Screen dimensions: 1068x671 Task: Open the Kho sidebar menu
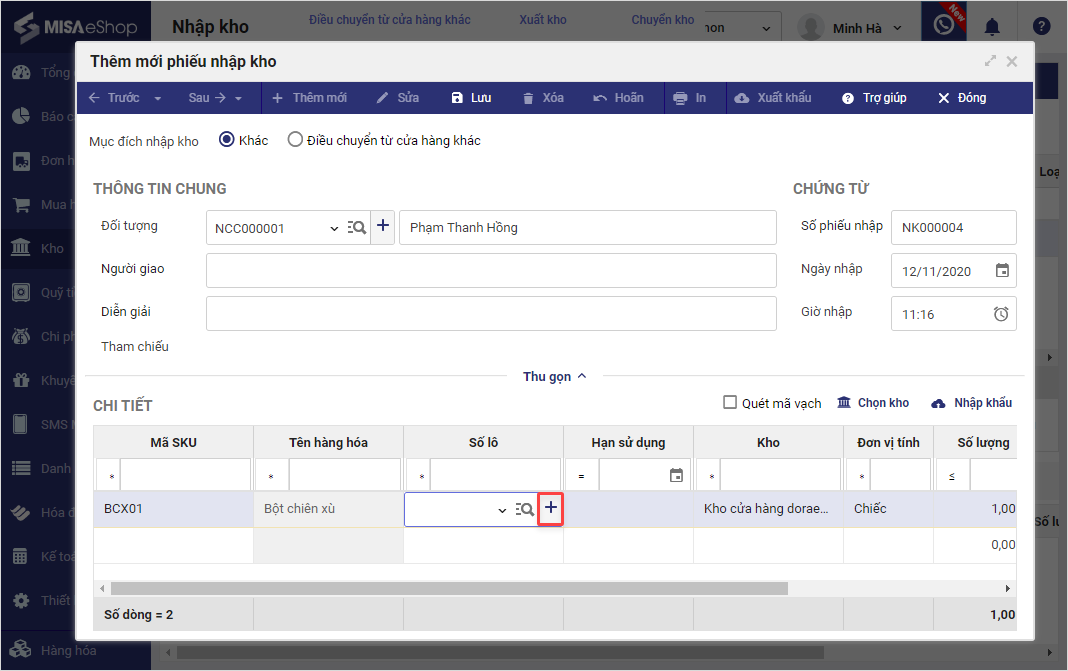(x=38, y=248)
